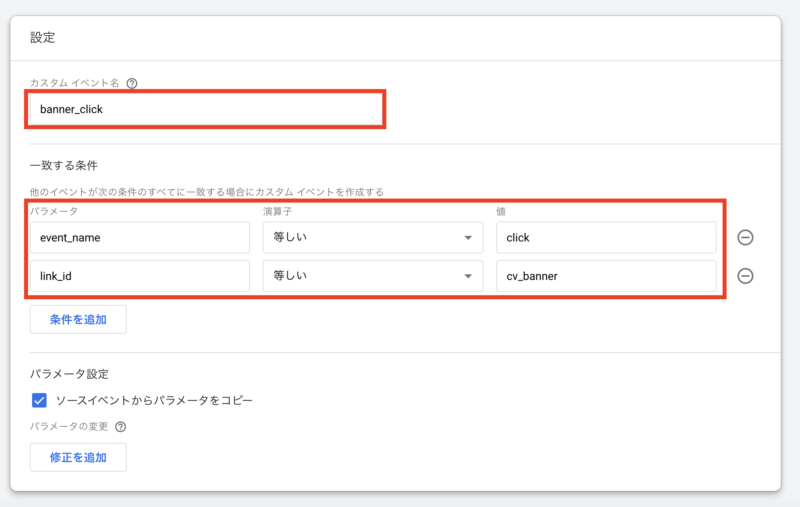Toggle ソースイベントからパラメータをコピー checkbox
Screen dimensions: 800x507
40,400
